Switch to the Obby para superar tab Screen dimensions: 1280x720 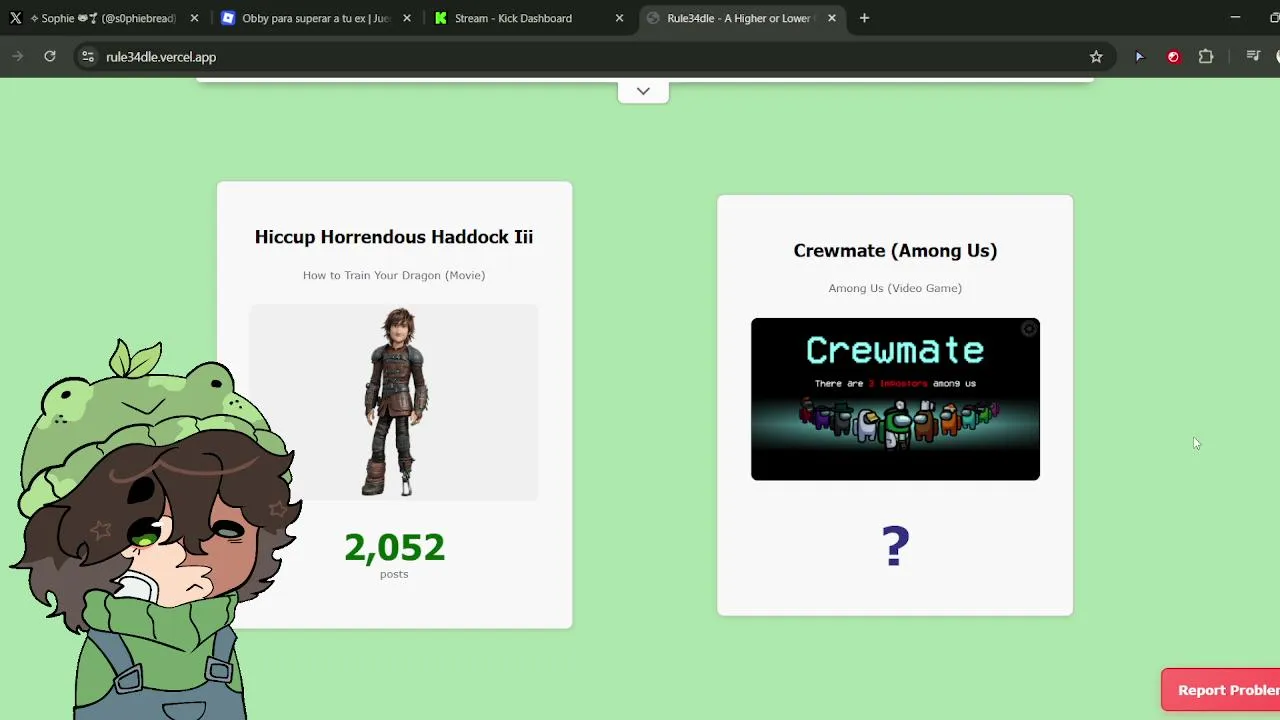(x=314, y=18)
